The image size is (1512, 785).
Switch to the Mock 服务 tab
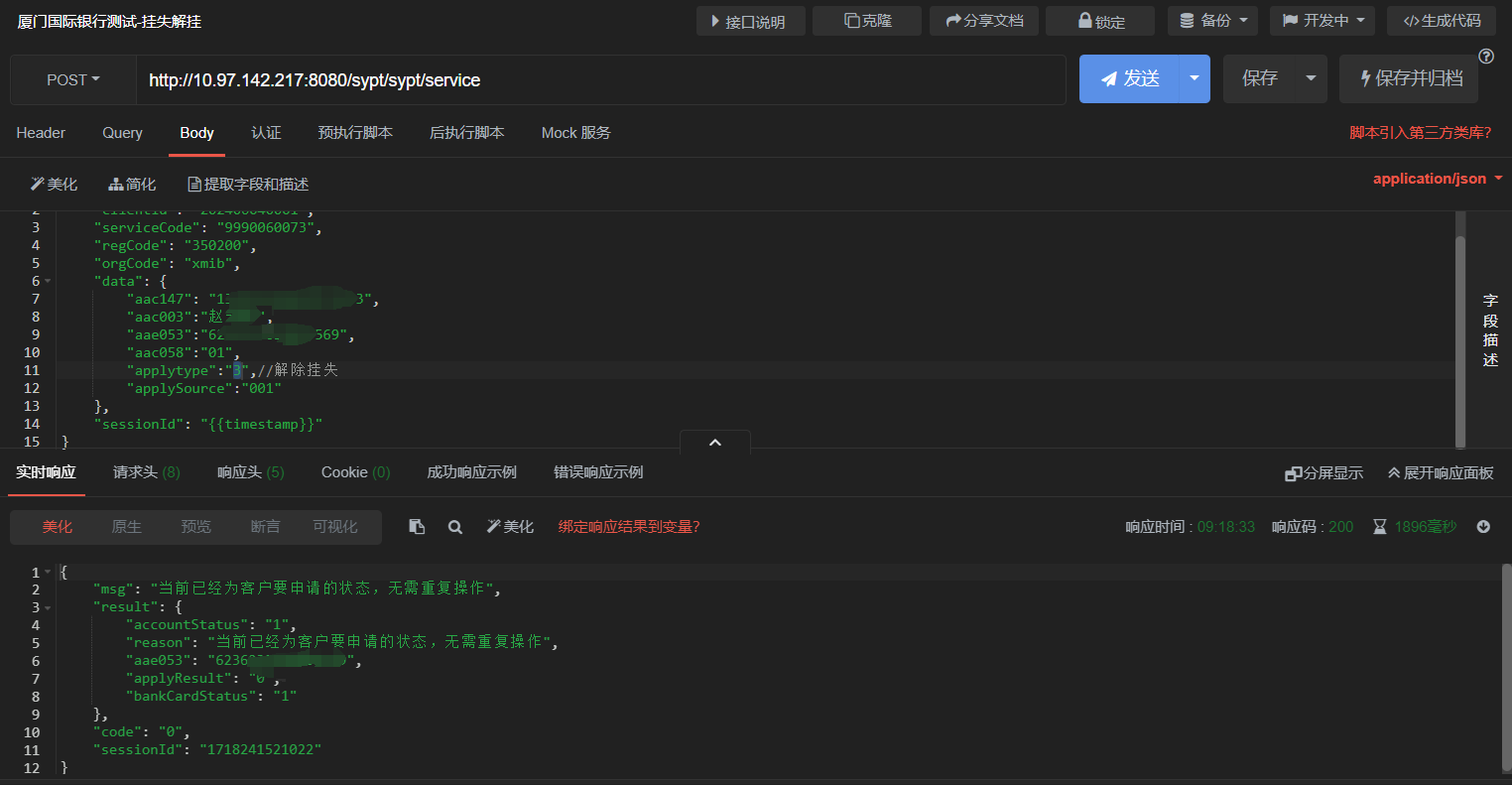575,133
